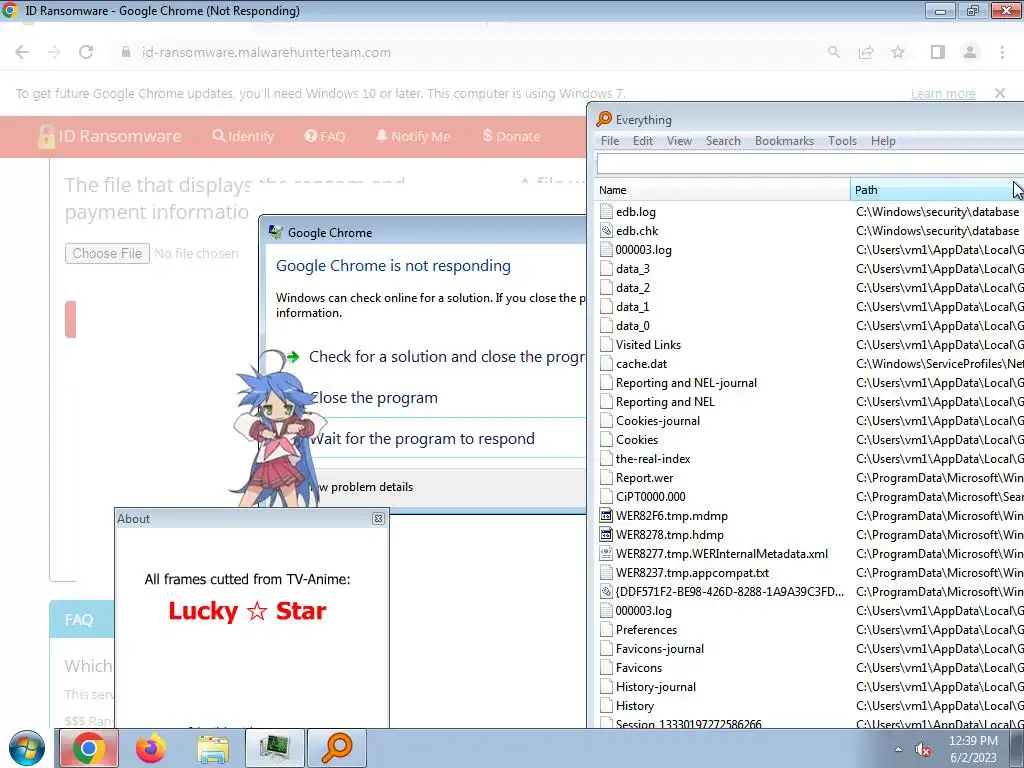Open the Identify page in navbar

pos(243,136)
